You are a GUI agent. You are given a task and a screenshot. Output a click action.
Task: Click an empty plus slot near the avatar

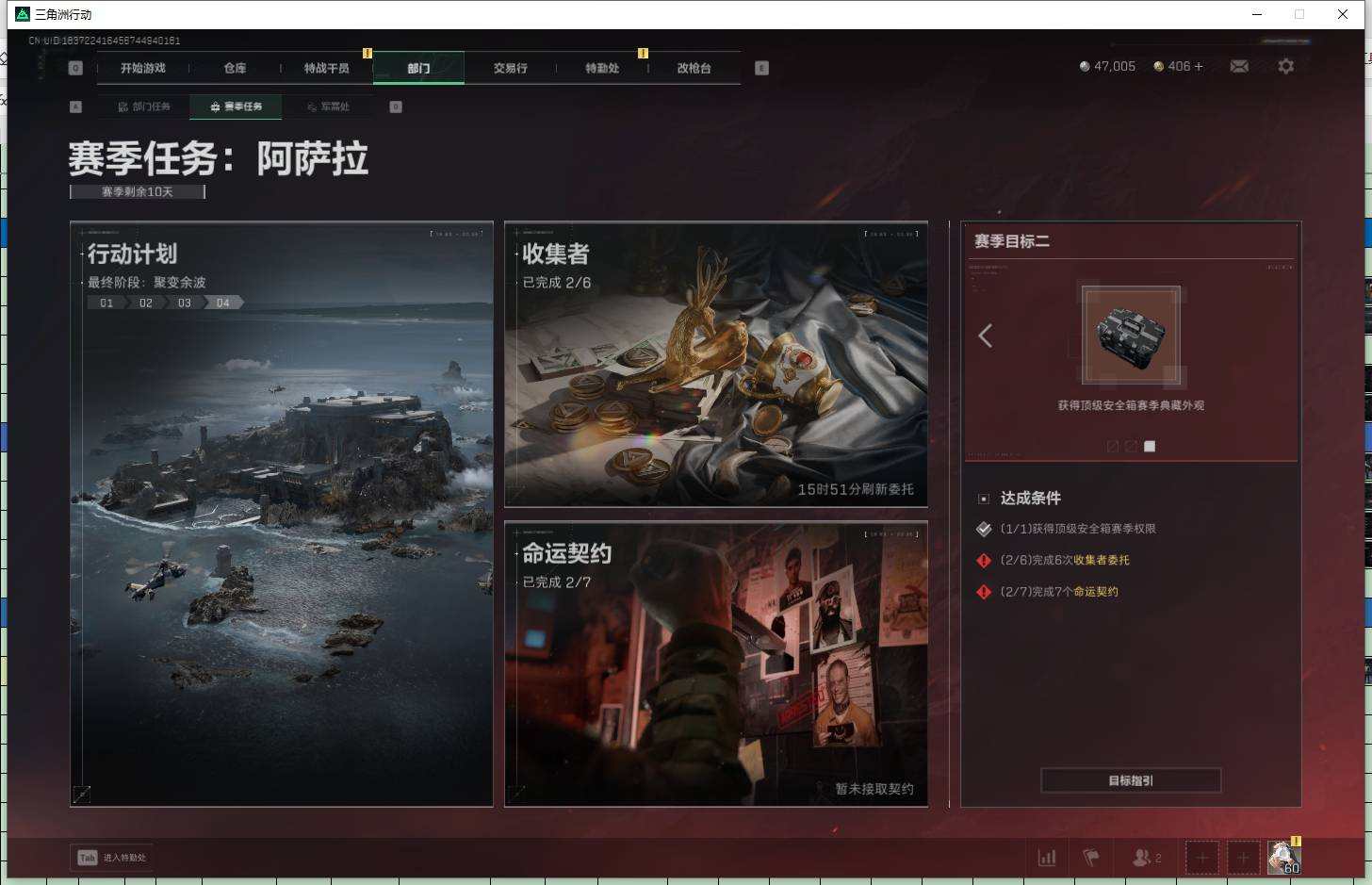pyautogui.click(x=1201, y=857)
